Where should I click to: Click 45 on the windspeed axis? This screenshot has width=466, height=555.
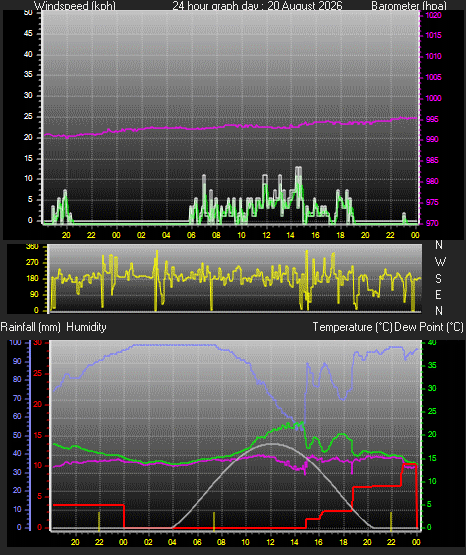click(28, 33)
